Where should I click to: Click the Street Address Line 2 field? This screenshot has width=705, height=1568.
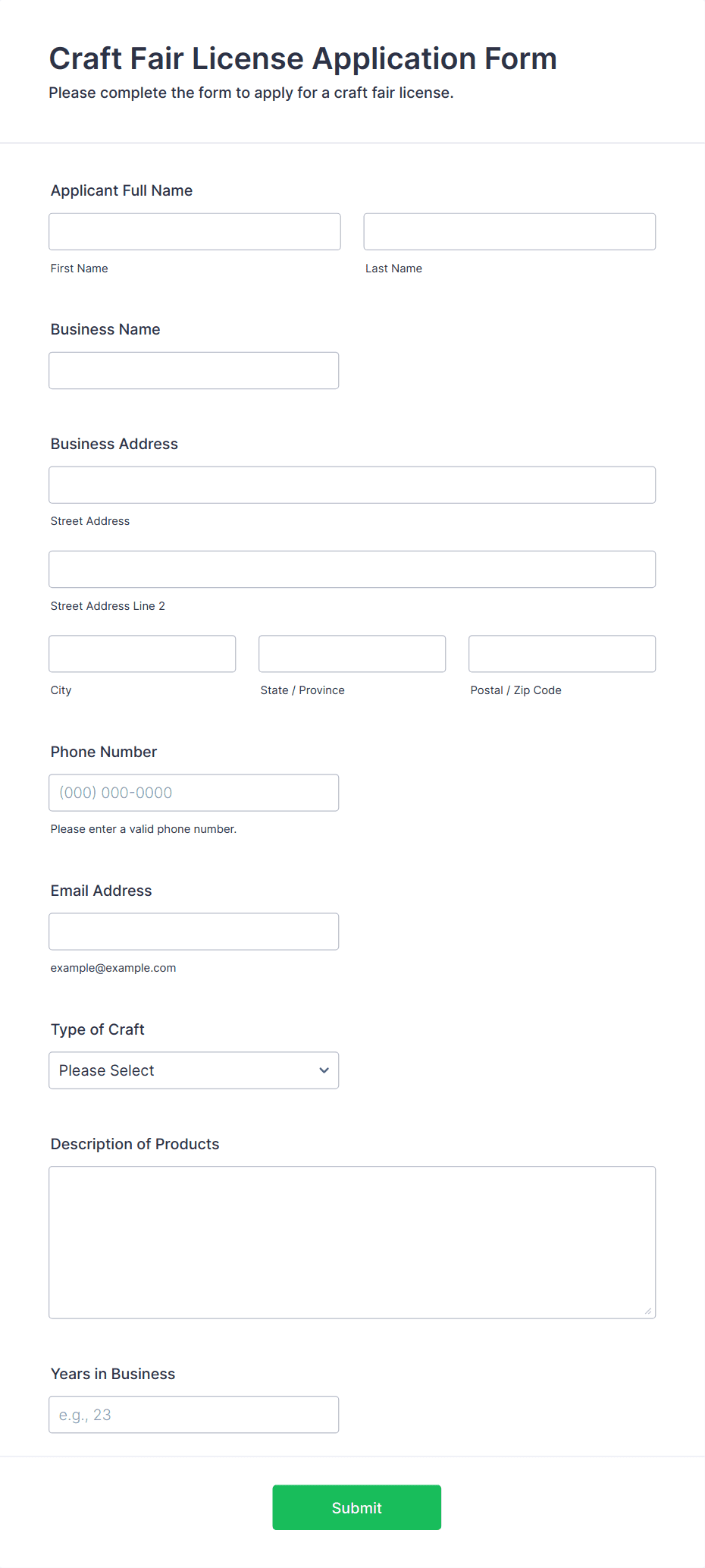[x=352, y=569]
